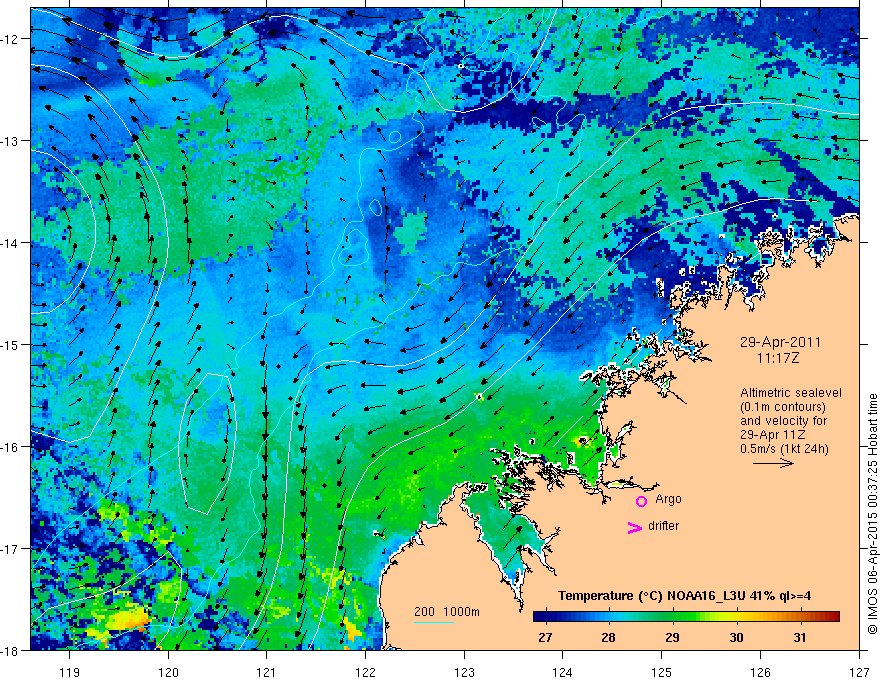Click the IMOS copyright timestamp text
The height and width of the screenshot is (680, 880).
[872, 514]
